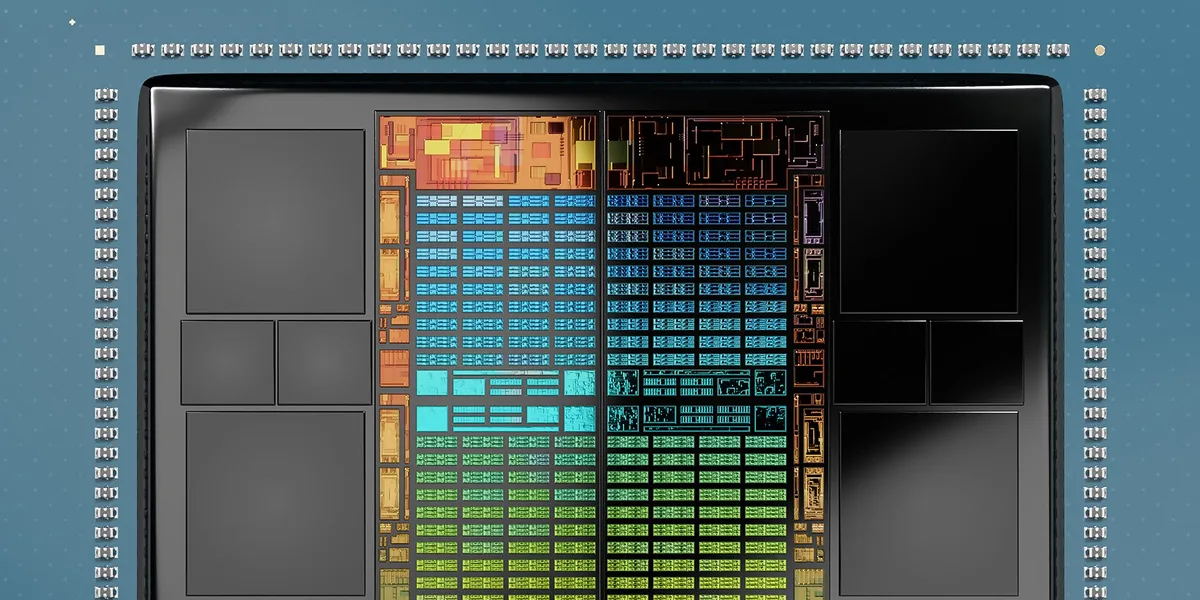Screen dimensions: 1200x600
Task: Click the vertical seam dividing the two die halves
Action: 602,355
